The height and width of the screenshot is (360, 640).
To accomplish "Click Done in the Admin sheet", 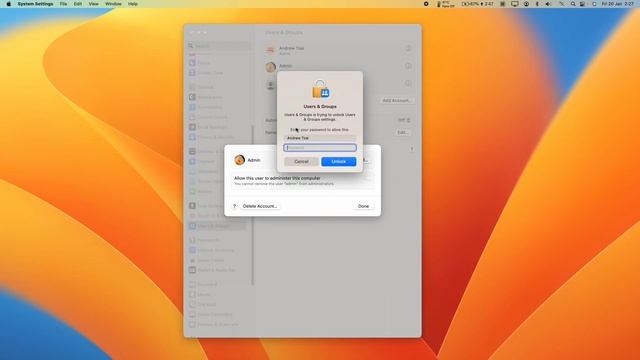I will click(x=363, y=206).
